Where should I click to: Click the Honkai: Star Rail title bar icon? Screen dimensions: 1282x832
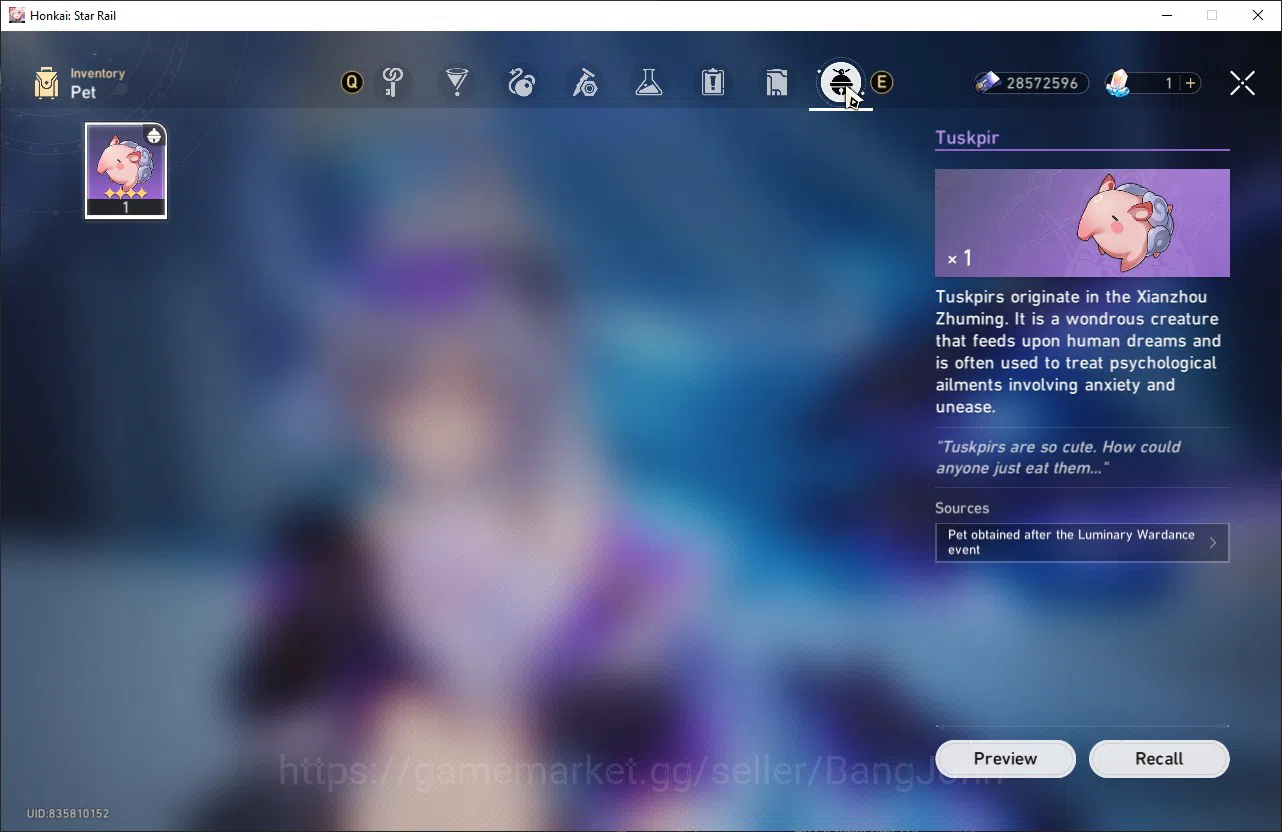tap(17, 15)
